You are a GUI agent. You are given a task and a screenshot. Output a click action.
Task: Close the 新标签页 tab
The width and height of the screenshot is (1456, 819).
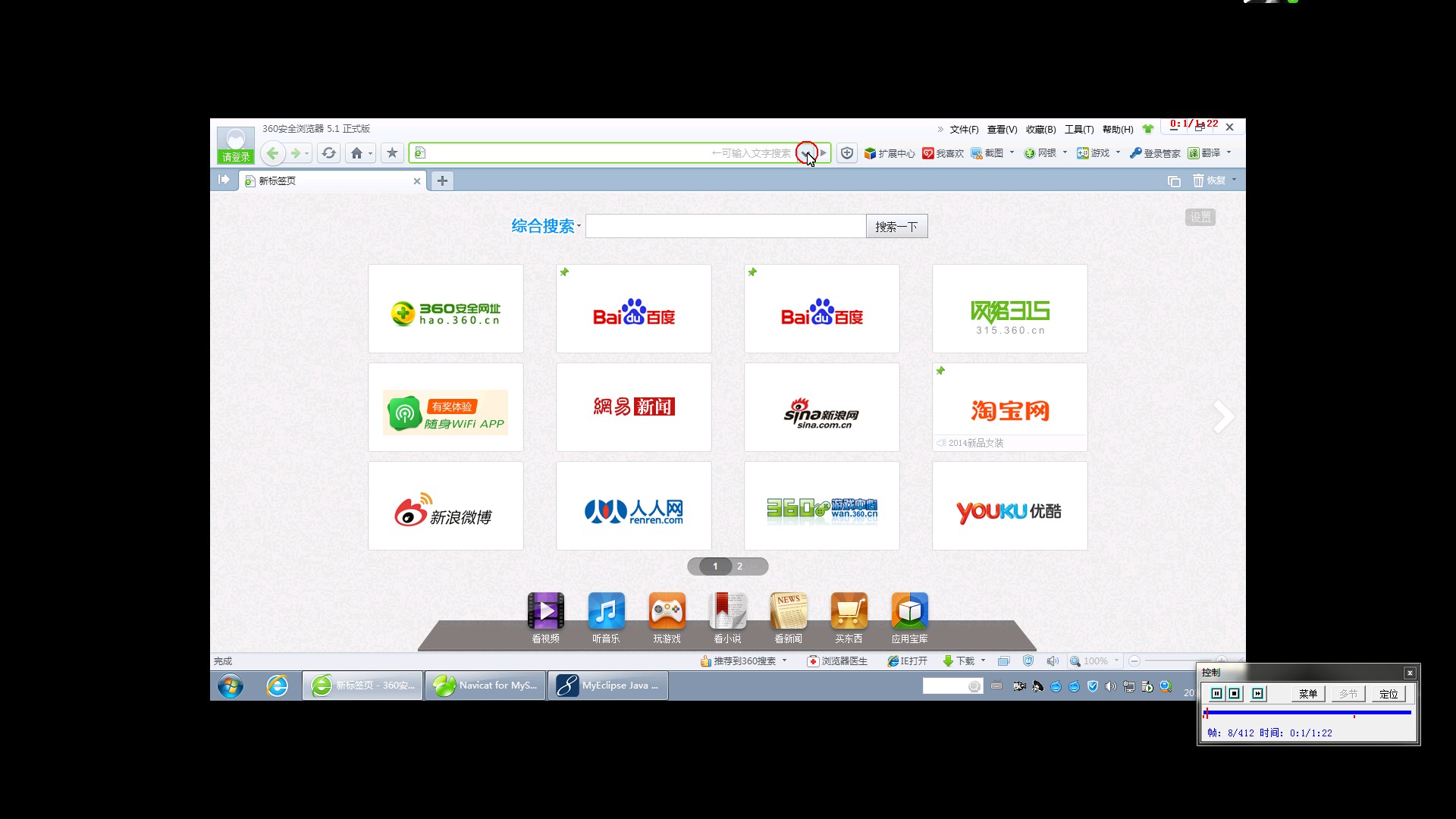point(416,181)
